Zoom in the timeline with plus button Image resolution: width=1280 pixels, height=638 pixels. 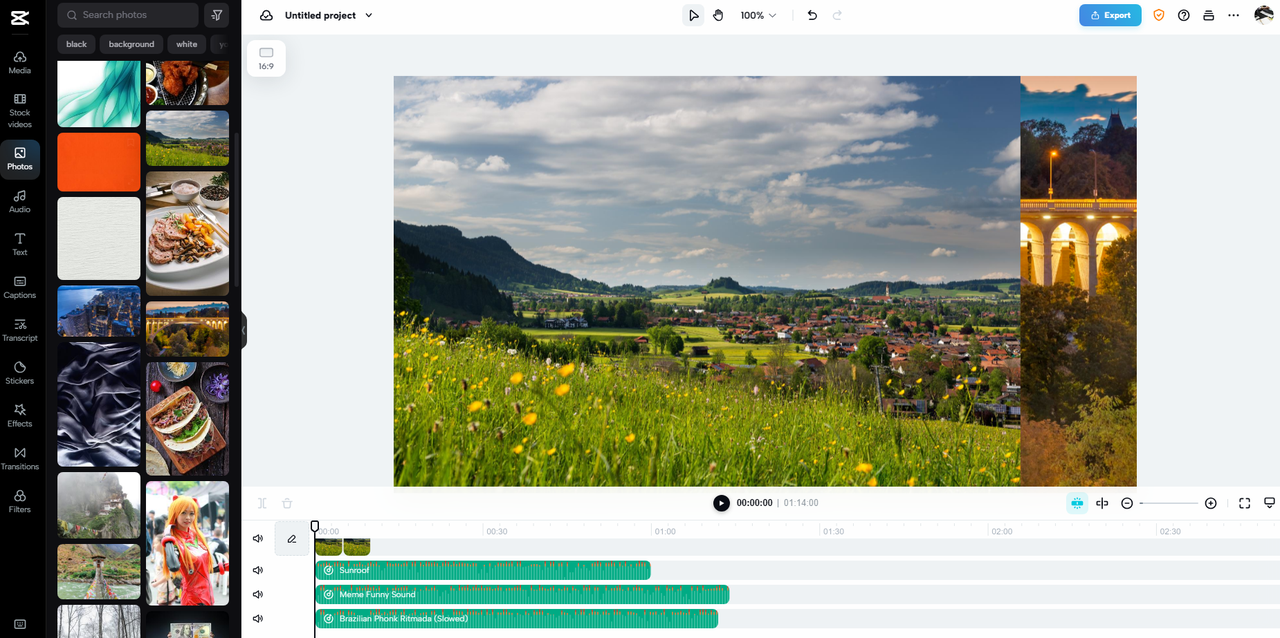1211,503
